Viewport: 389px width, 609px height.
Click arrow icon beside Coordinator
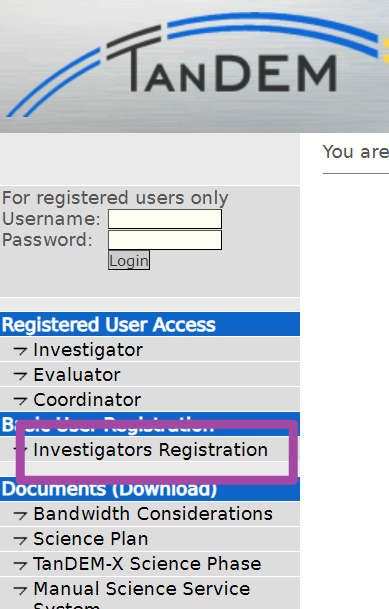click(20, 400)
